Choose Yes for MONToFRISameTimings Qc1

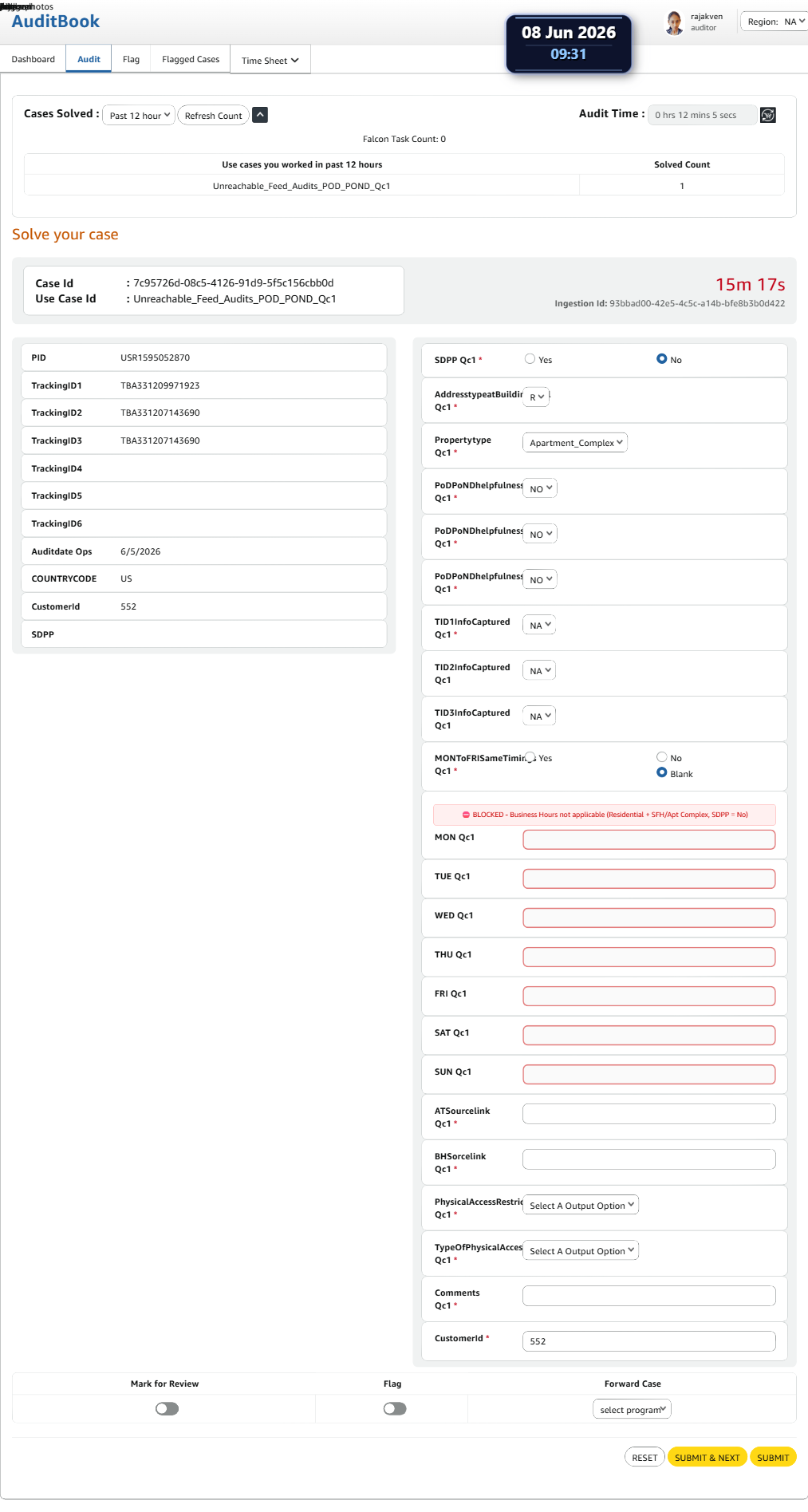point(530,757)
